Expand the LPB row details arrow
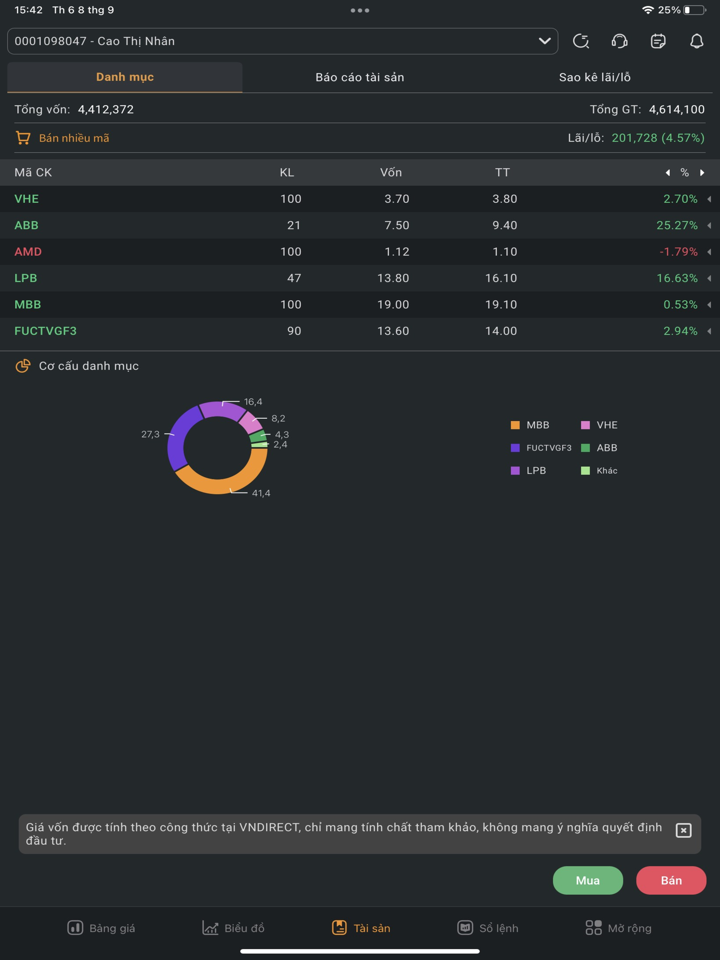The image size is (720, 960). 709,278
